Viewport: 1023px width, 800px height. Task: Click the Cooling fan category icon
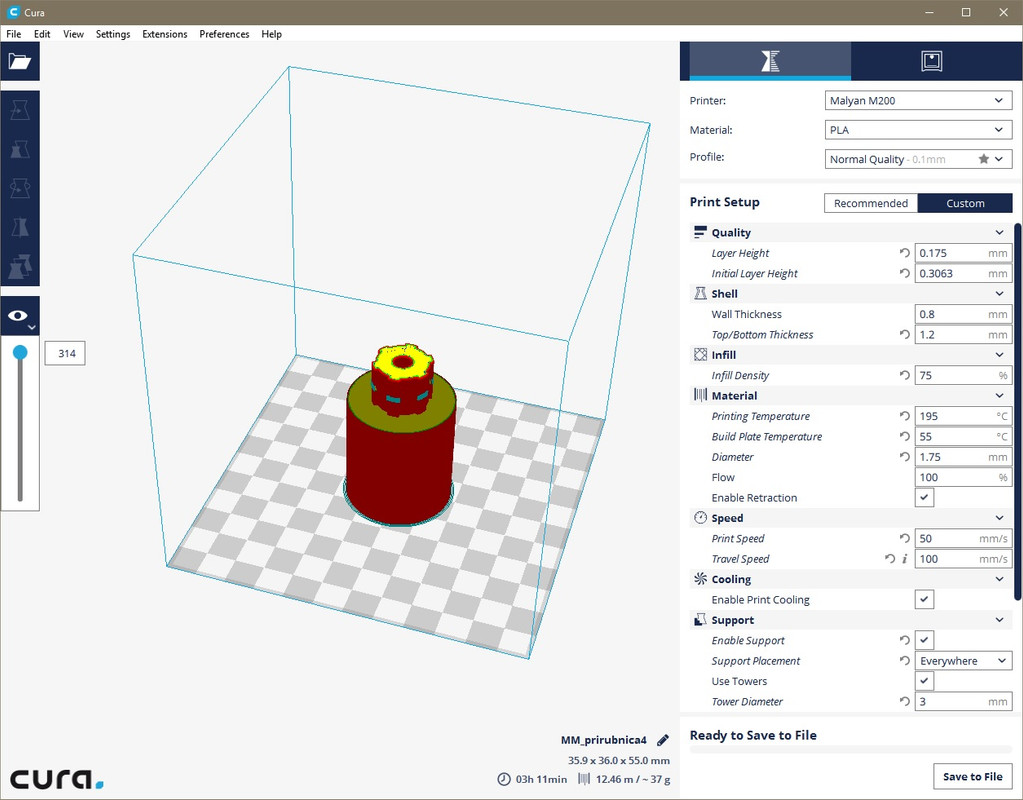point(700,579)
